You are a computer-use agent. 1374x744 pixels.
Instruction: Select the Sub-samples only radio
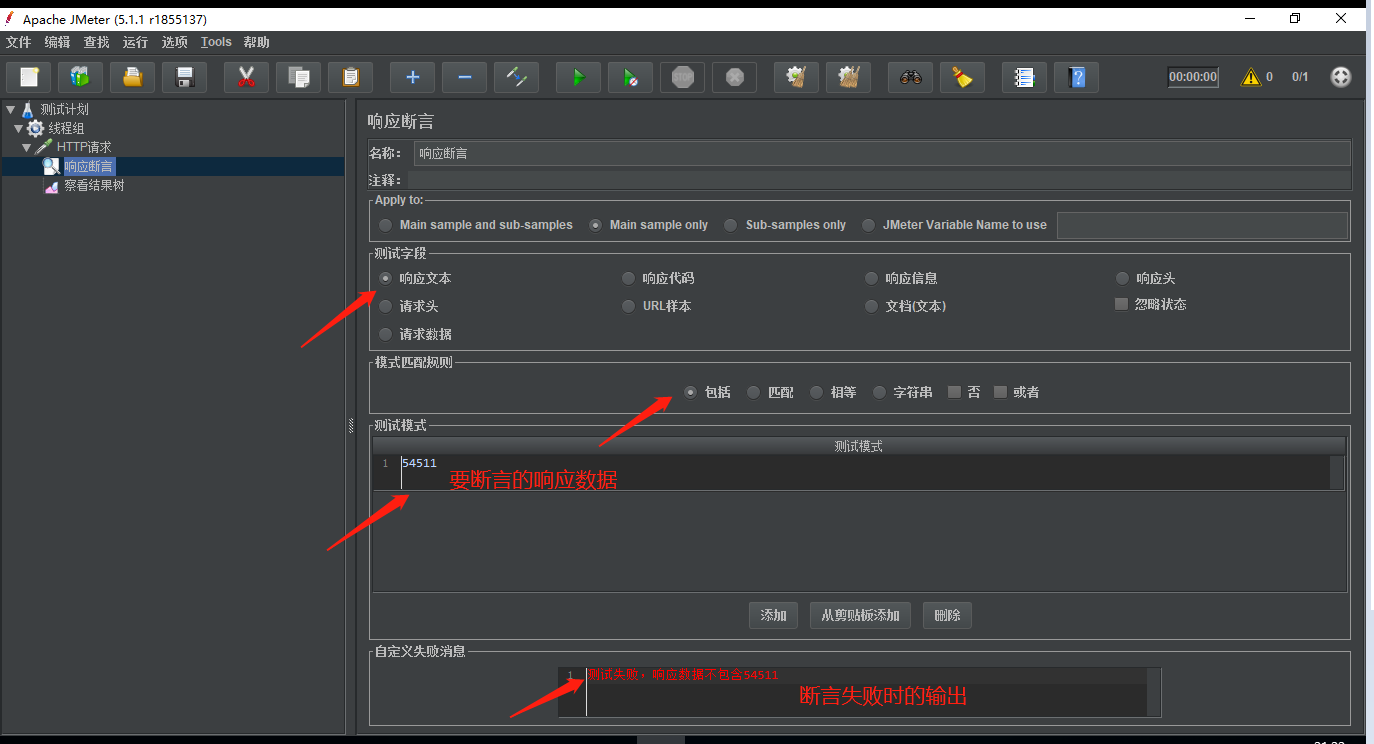point(785,225)
